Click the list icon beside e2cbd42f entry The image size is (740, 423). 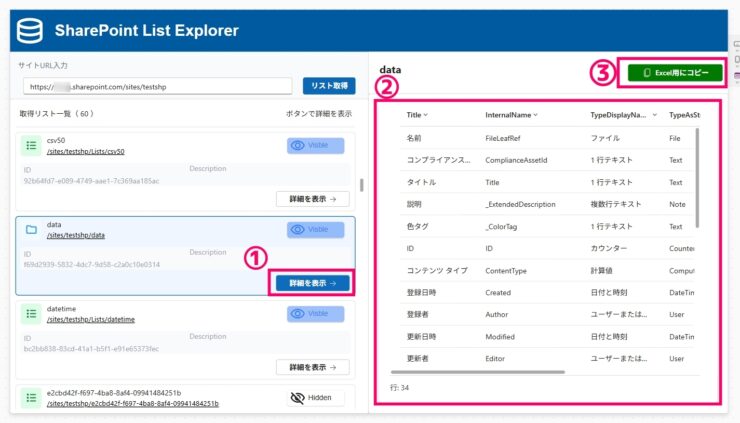coord(31,398)
